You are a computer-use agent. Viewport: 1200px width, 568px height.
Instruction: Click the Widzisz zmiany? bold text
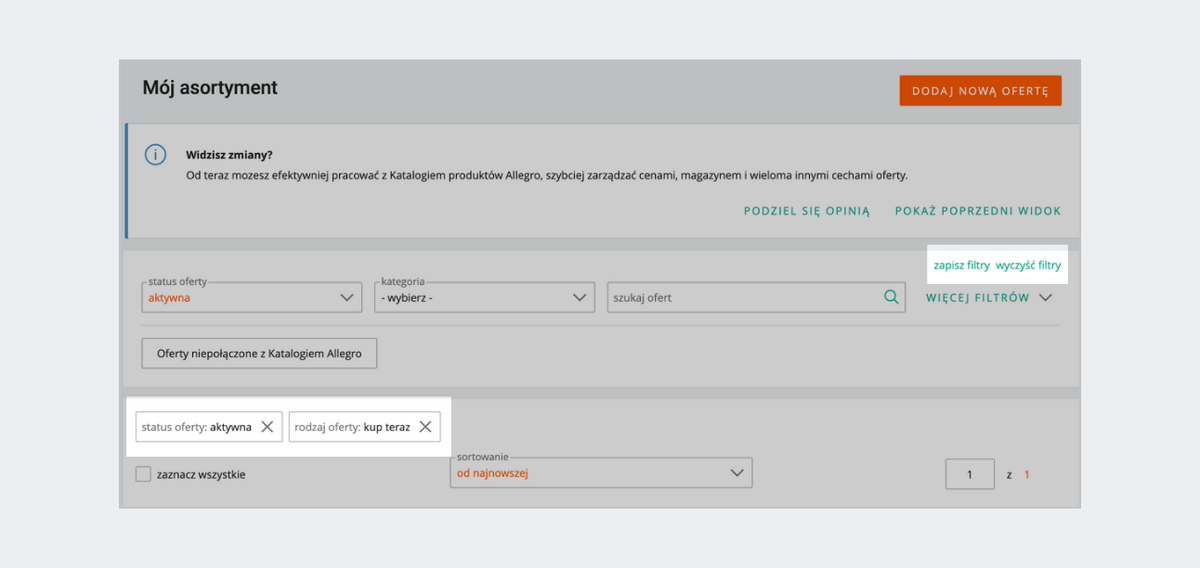pyautogui.click(x=229, y=155)
